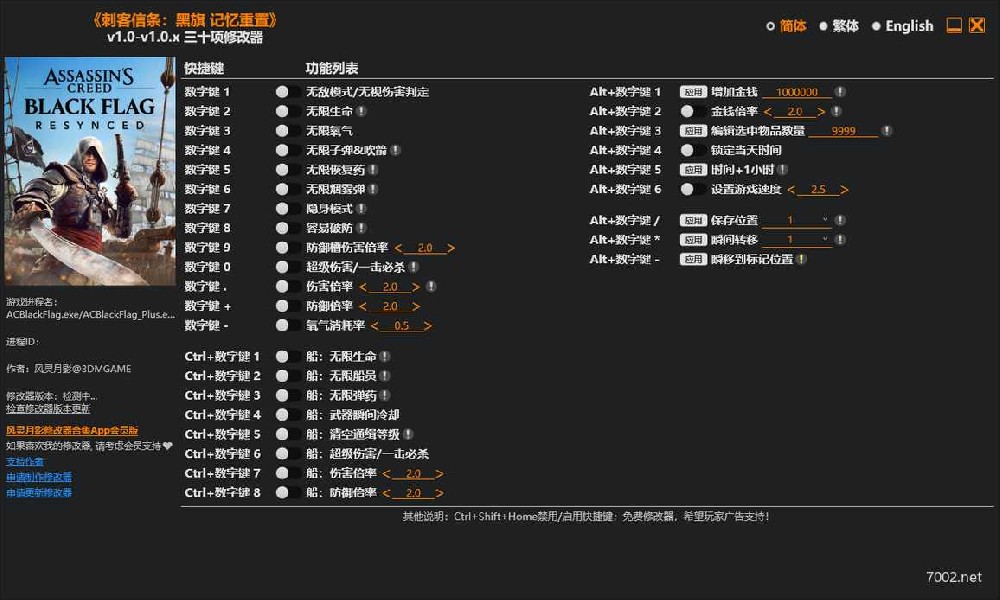The width and height of the screenshot is (1000, 600).
Task: Click the mini-mode window icon
Action: (x=953, y=26)
